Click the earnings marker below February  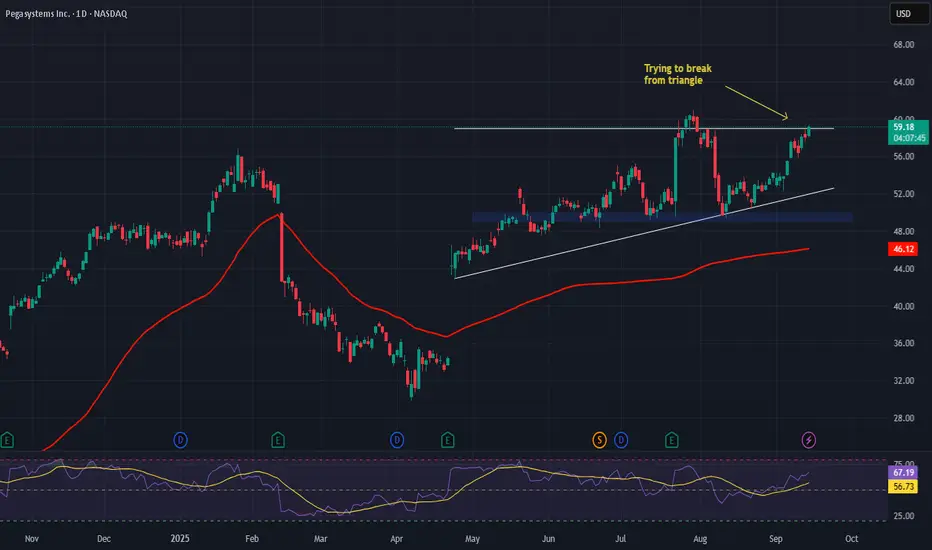tap(278, 441)
